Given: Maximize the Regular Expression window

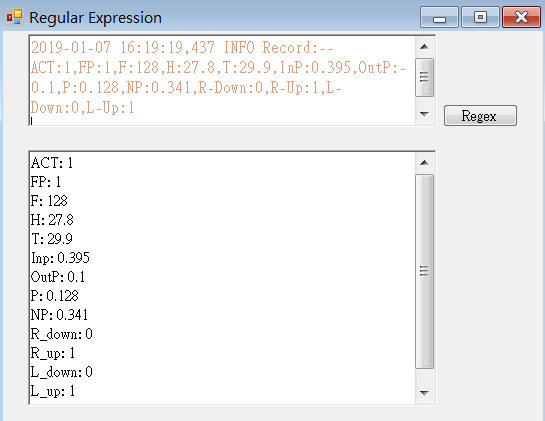Looking at the screenshot, I should tap(480, 17).
